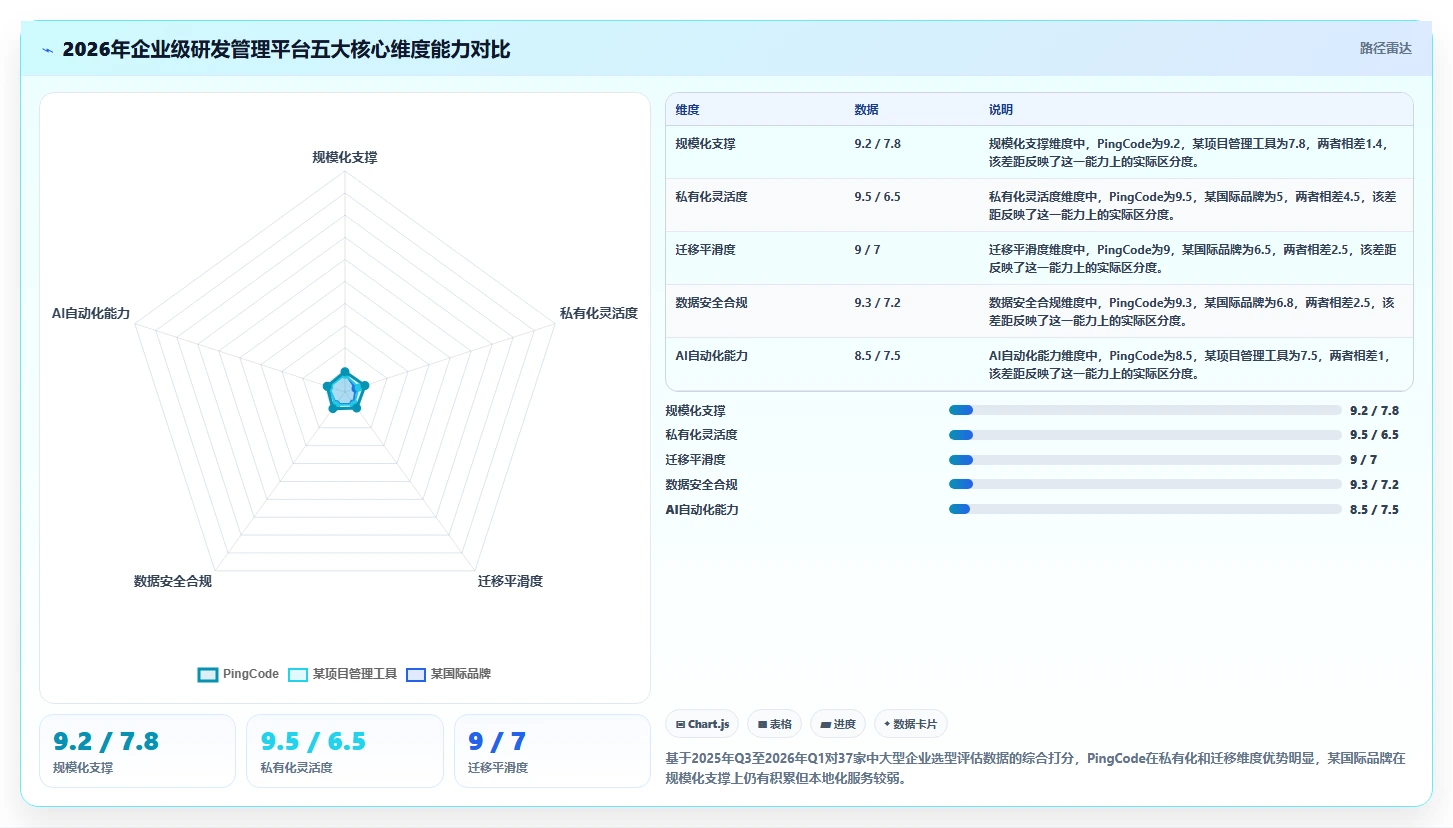Click the 数据安全合规 radar axis label
The width and height of the screenshot is (1453, 828).
(173, 581)
